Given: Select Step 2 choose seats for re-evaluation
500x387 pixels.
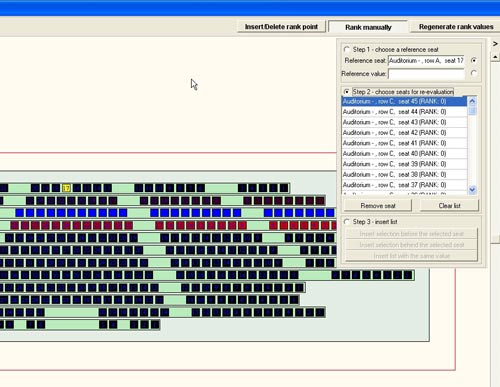Looking at the screenshot, I should pyautogui.click(x=347, y=92).
